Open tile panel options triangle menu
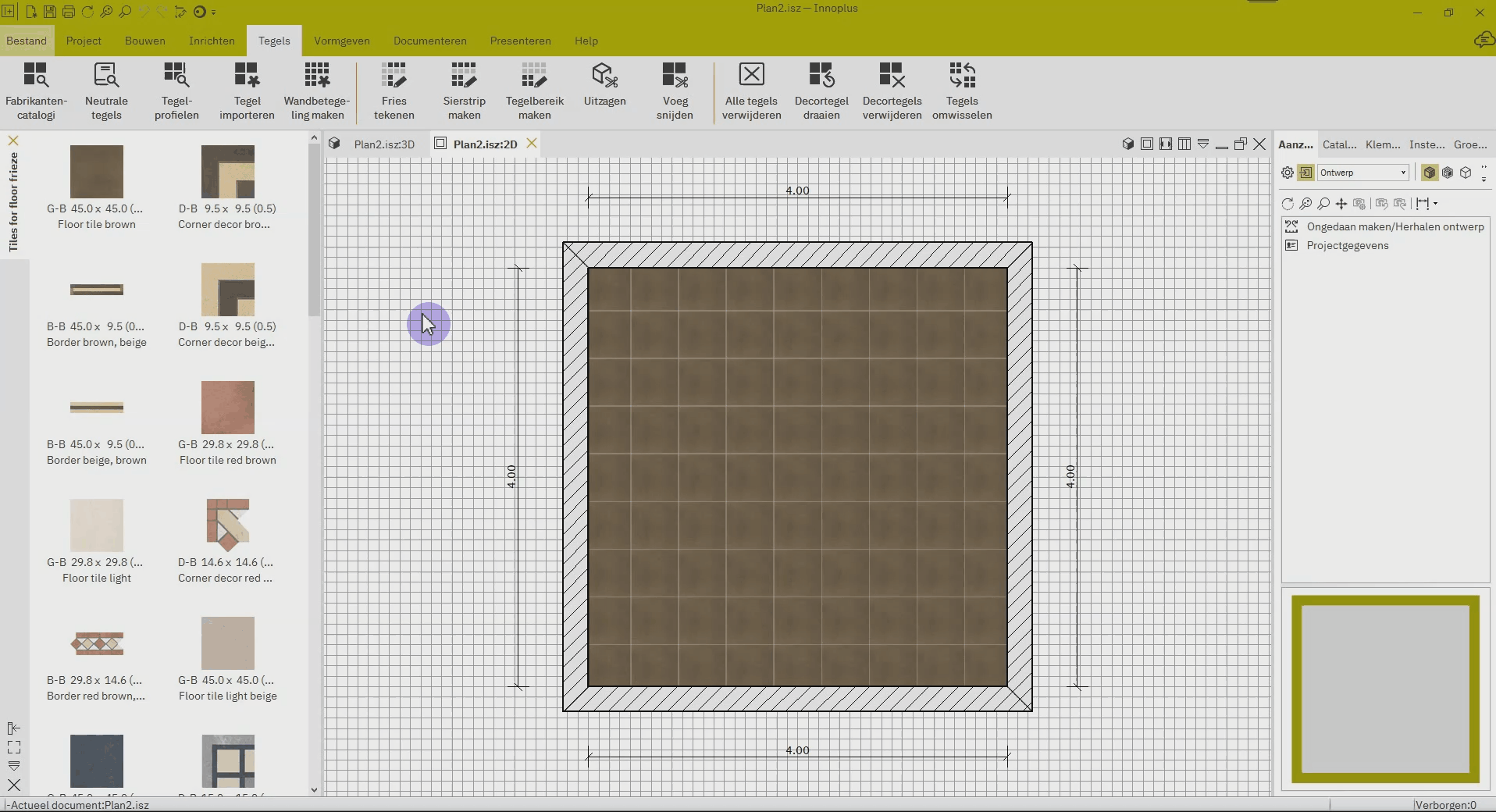Screen dimensions: 1496x812 tap(13, 766)
